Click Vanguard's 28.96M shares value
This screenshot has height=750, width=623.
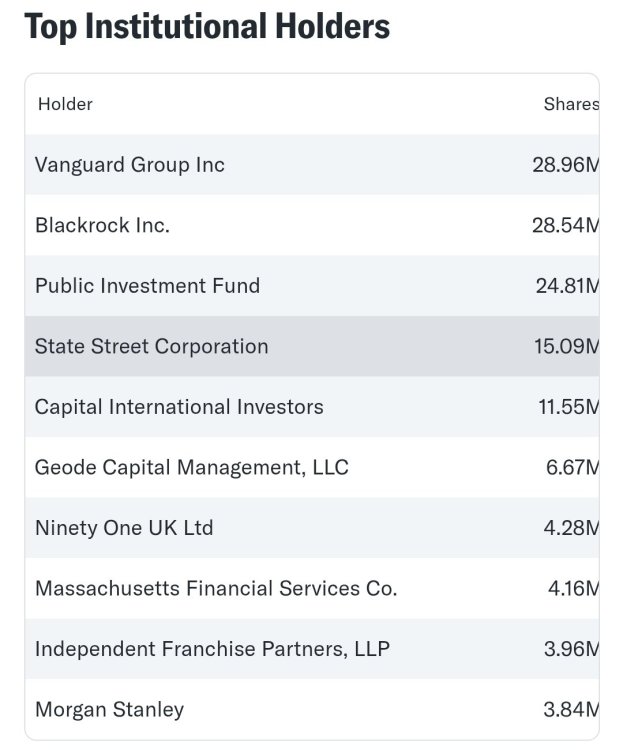click(x=565, y=165)
